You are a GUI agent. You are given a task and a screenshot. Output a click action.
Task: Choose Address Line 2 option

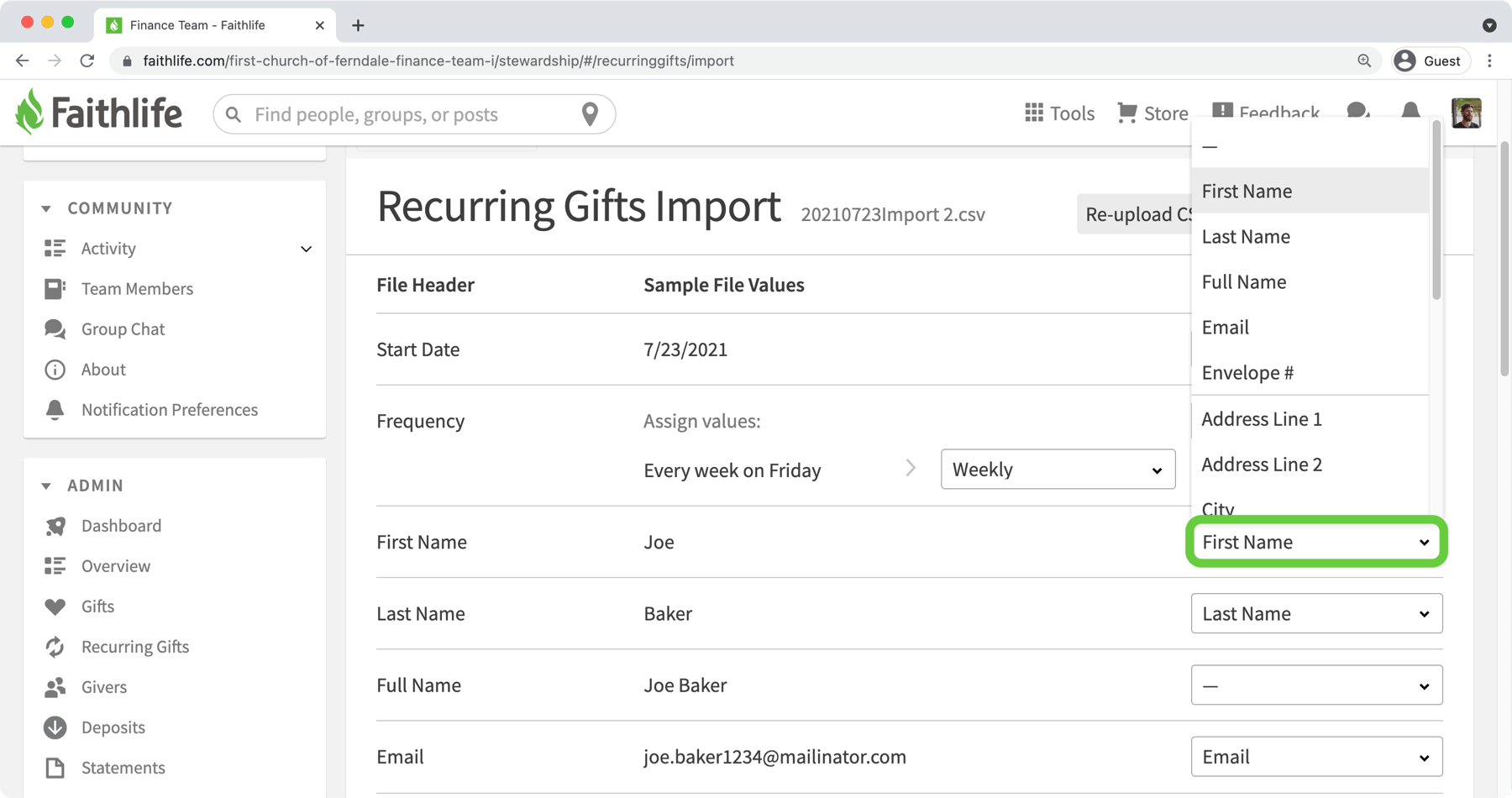click(x=1310, y=464)
